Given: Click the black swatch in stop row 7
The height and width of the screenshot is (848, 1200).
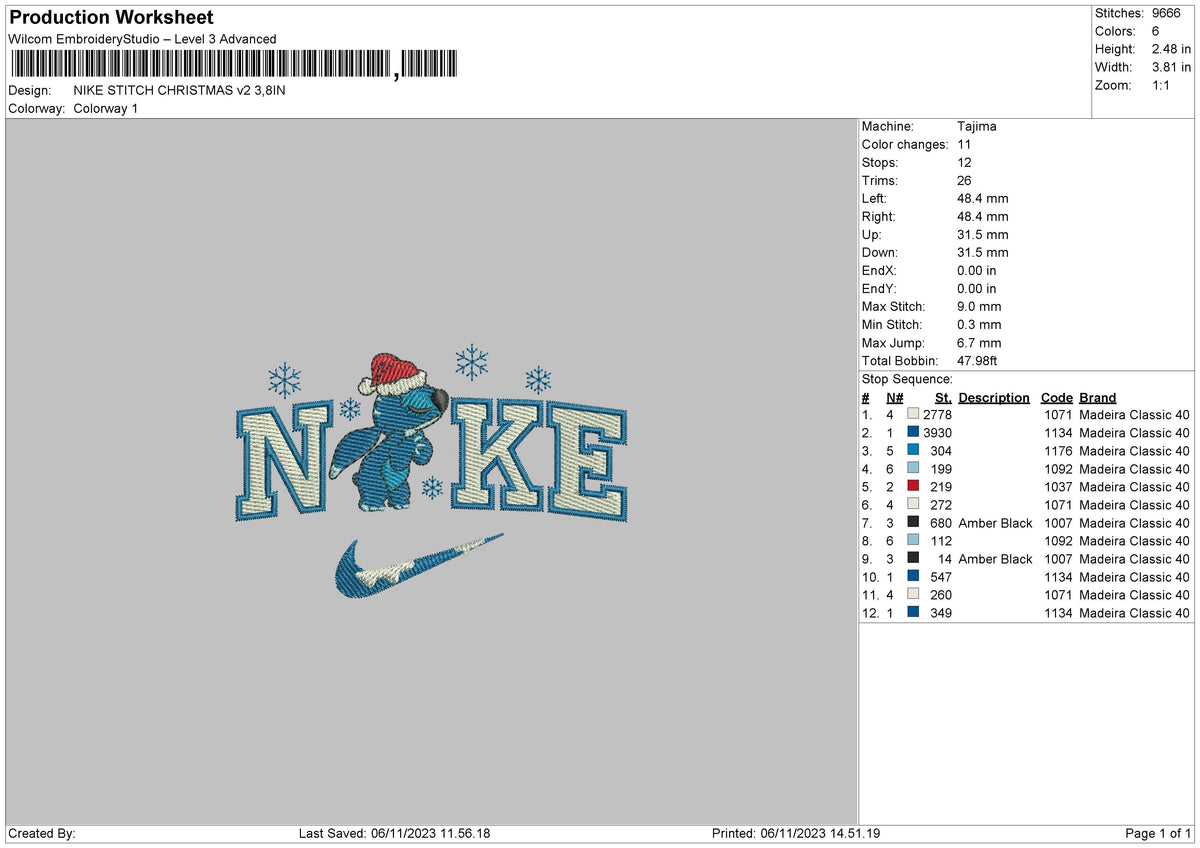Looking at the screenshot, I should point(913,523).
